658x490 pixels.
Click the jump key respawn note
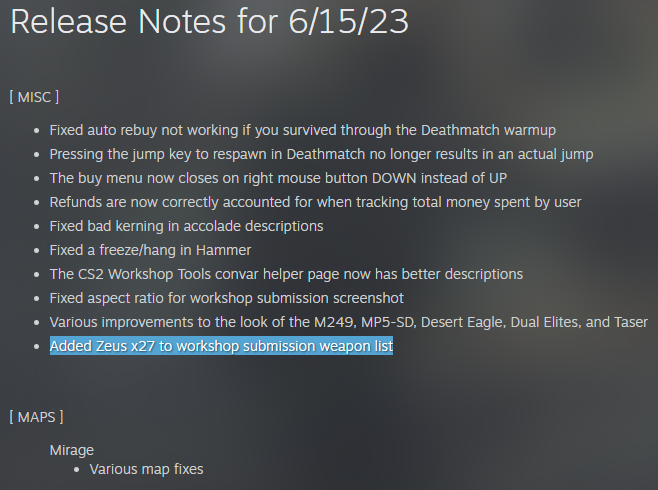tap(321, 154)
